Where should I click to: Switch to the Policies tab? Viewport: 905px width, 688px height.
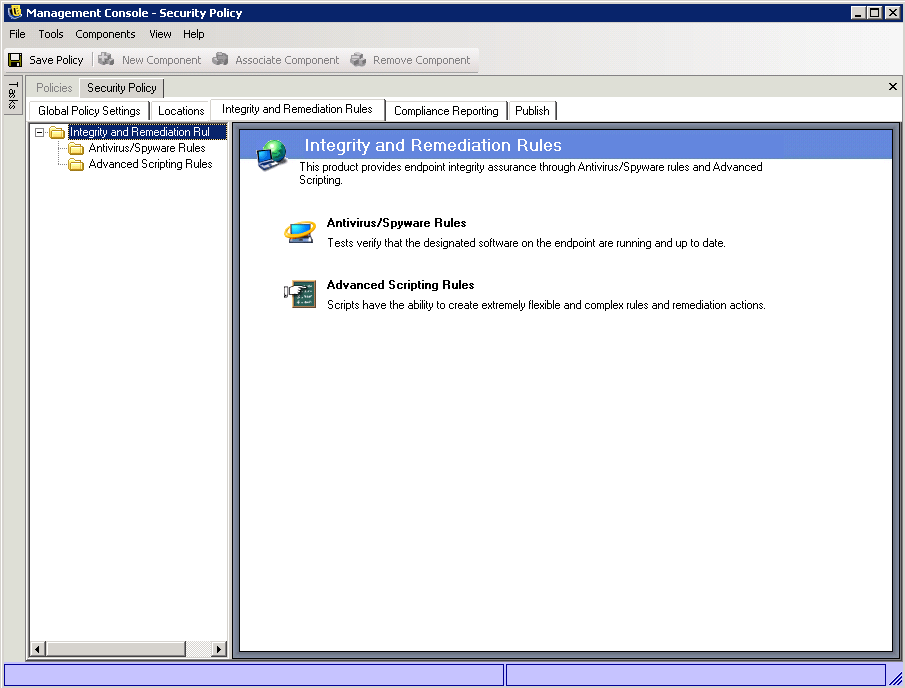click(x=54, y=88)
